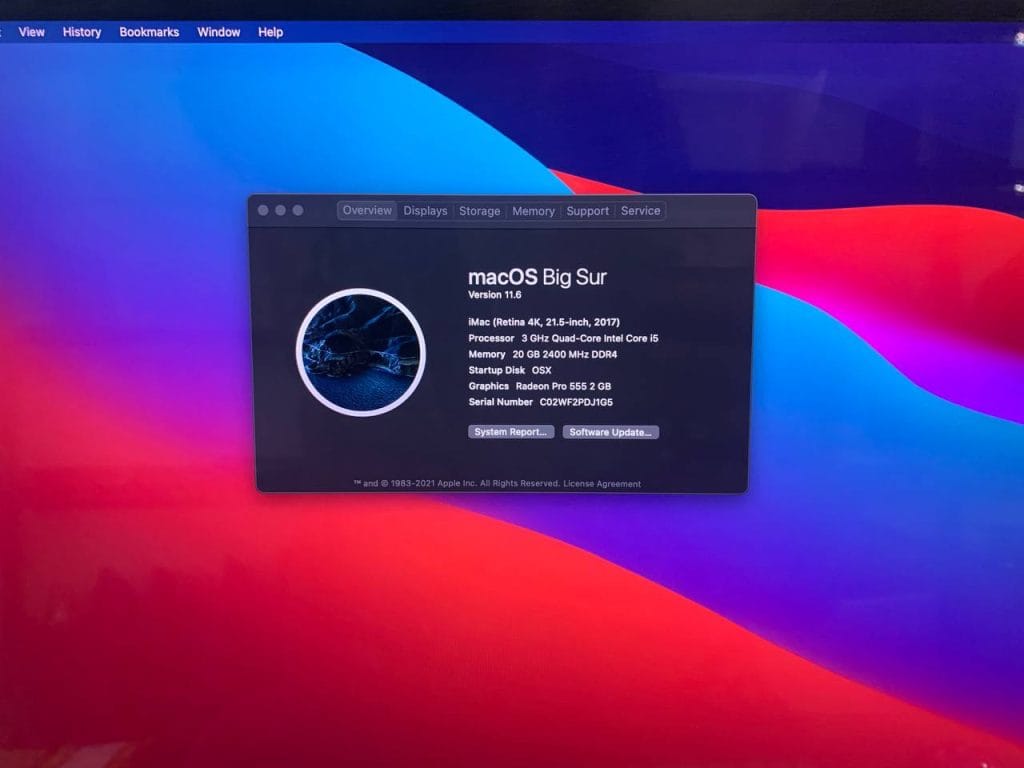Open the View menu

(32, 32)
